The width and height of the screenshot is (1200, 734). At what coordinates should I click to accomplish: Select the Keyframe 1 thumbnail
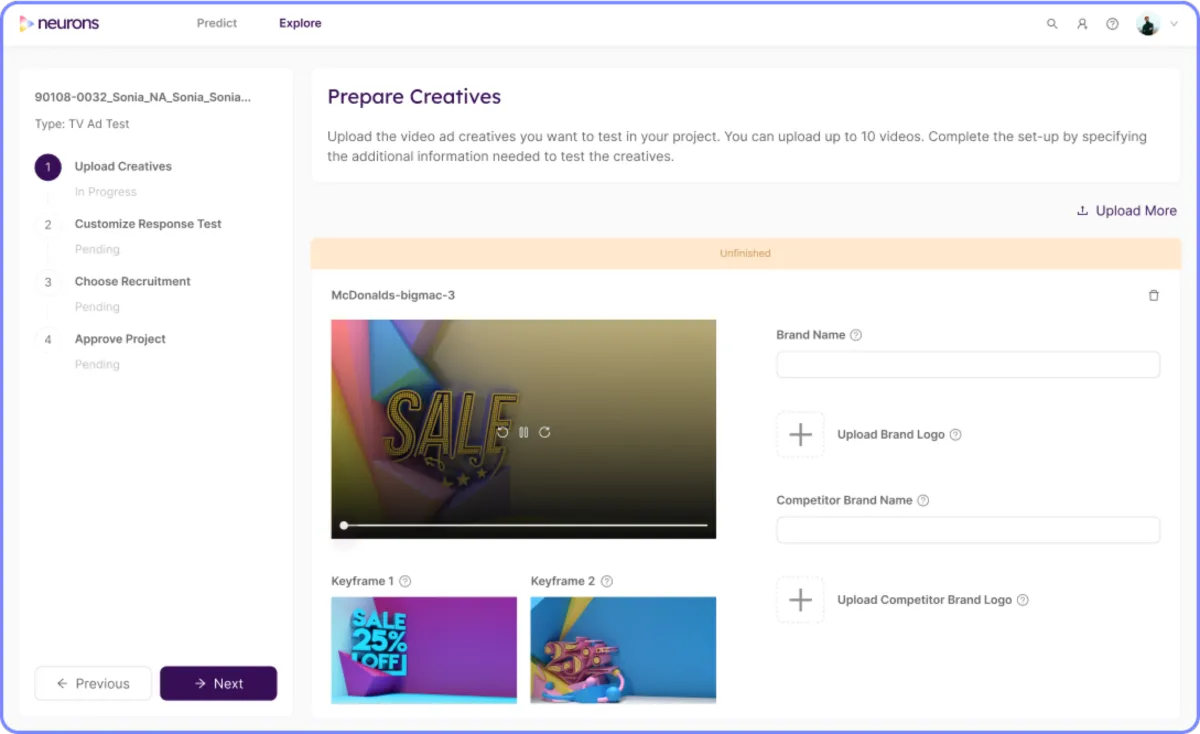424,650
